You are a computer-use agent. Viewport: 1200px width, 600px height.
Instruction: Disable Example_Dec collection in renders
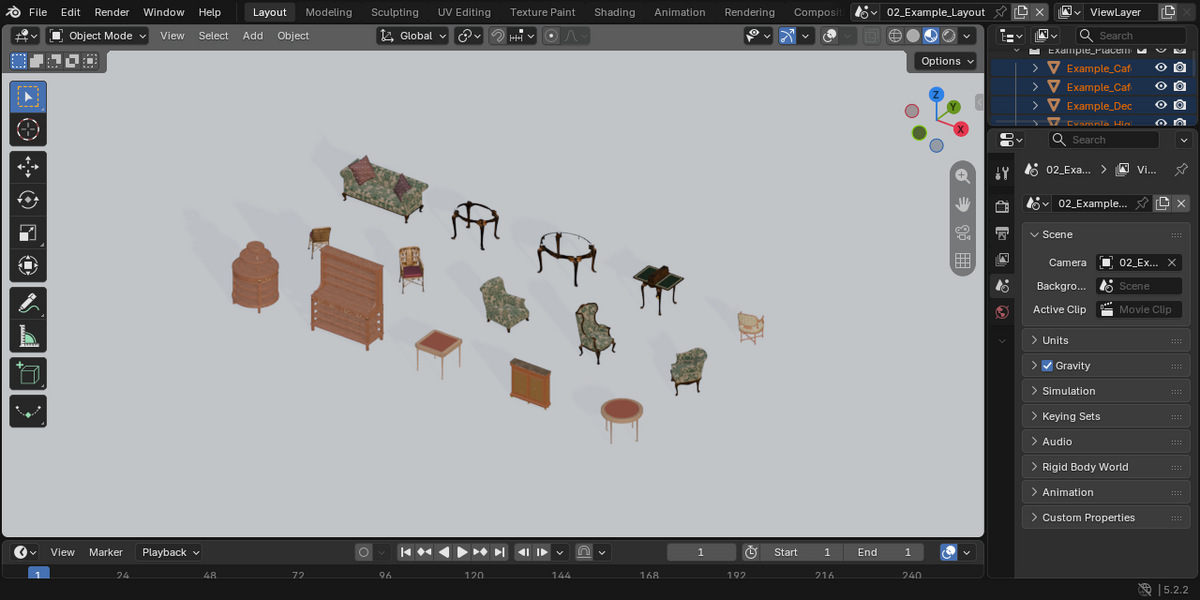pyautogui.click(x=1180, y=105)
